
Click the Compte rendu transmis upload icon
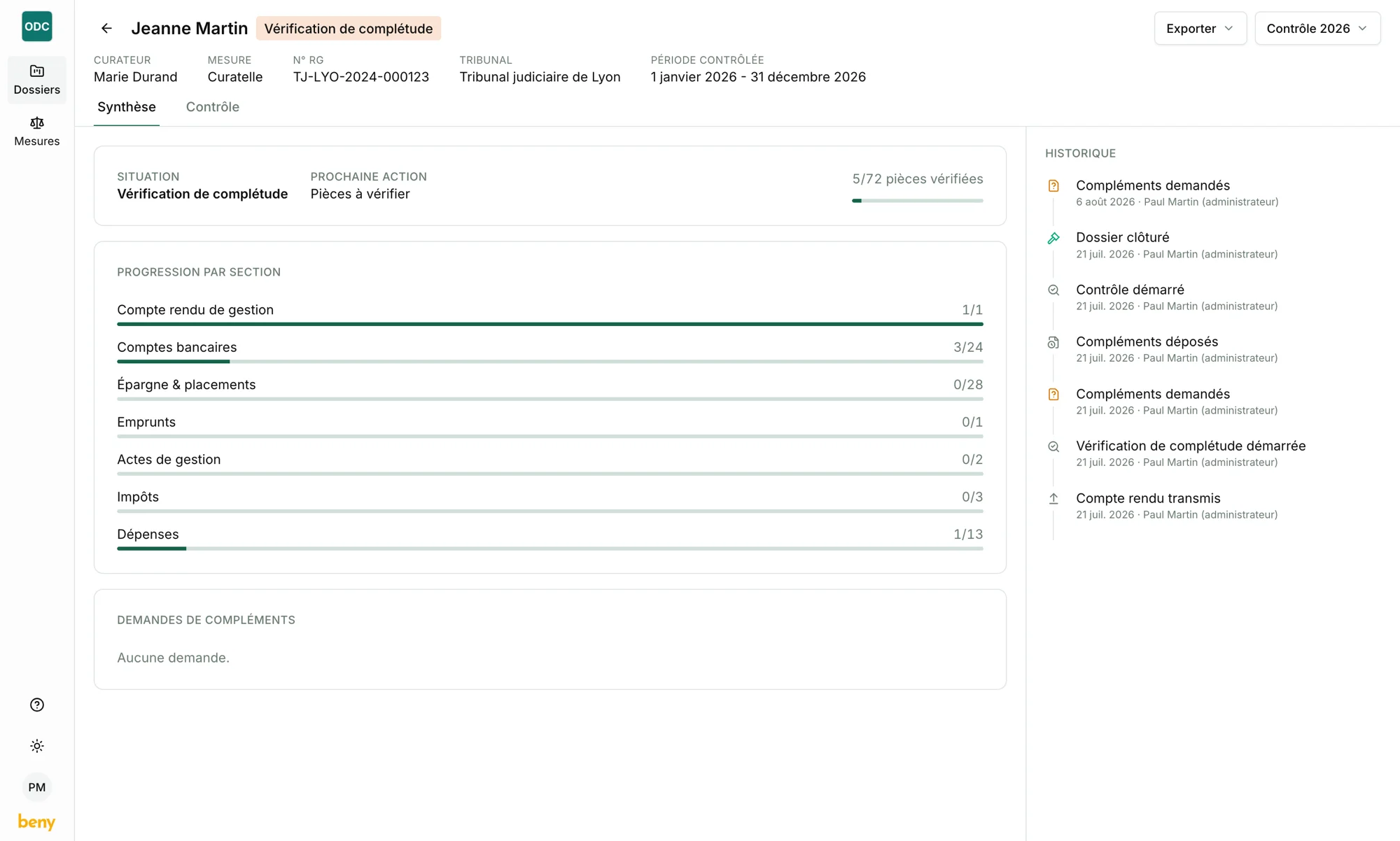point(1053,499)
